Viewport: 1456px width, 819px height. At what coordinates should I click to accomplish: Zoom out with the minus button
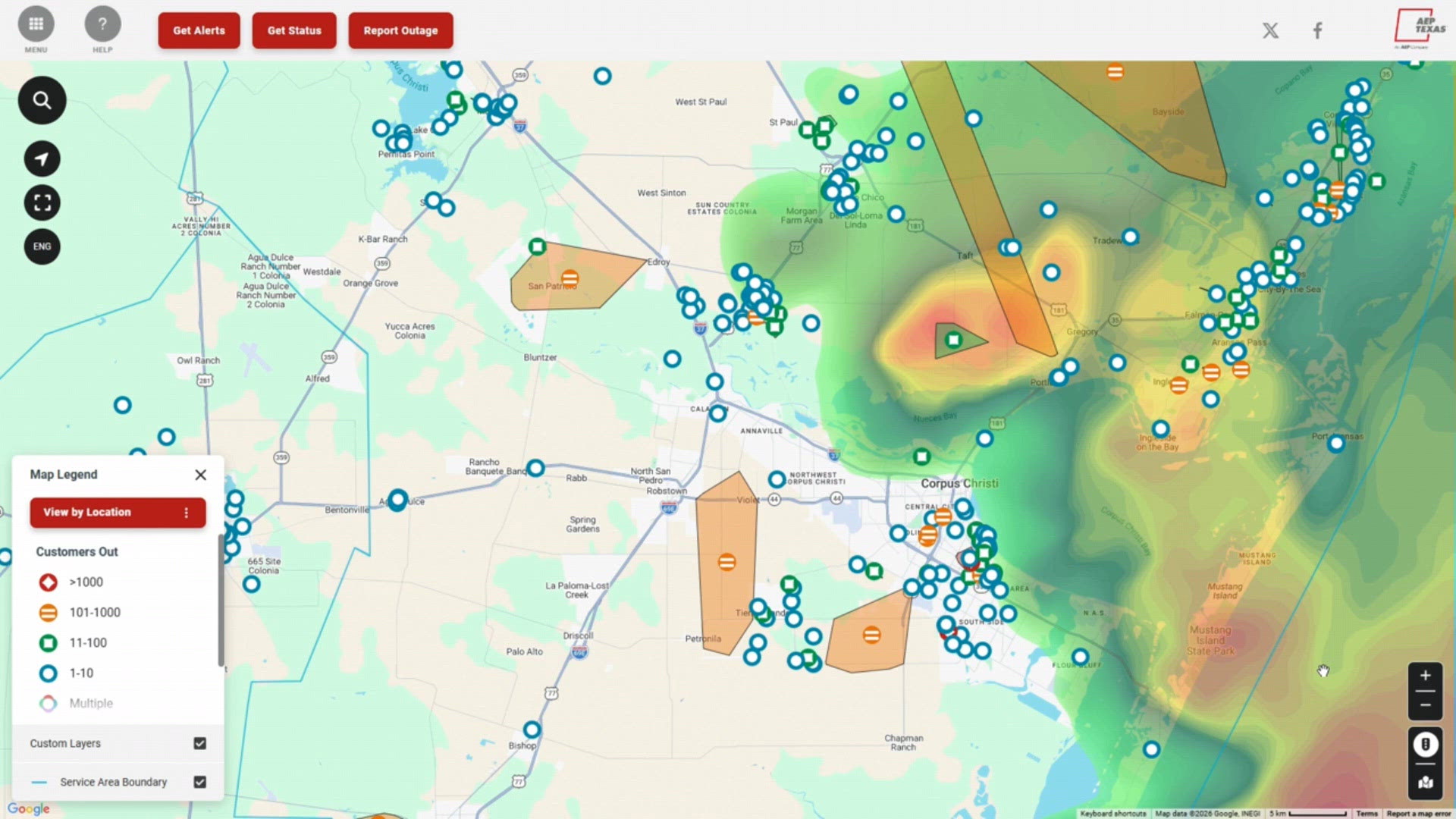coord(1425,705)
